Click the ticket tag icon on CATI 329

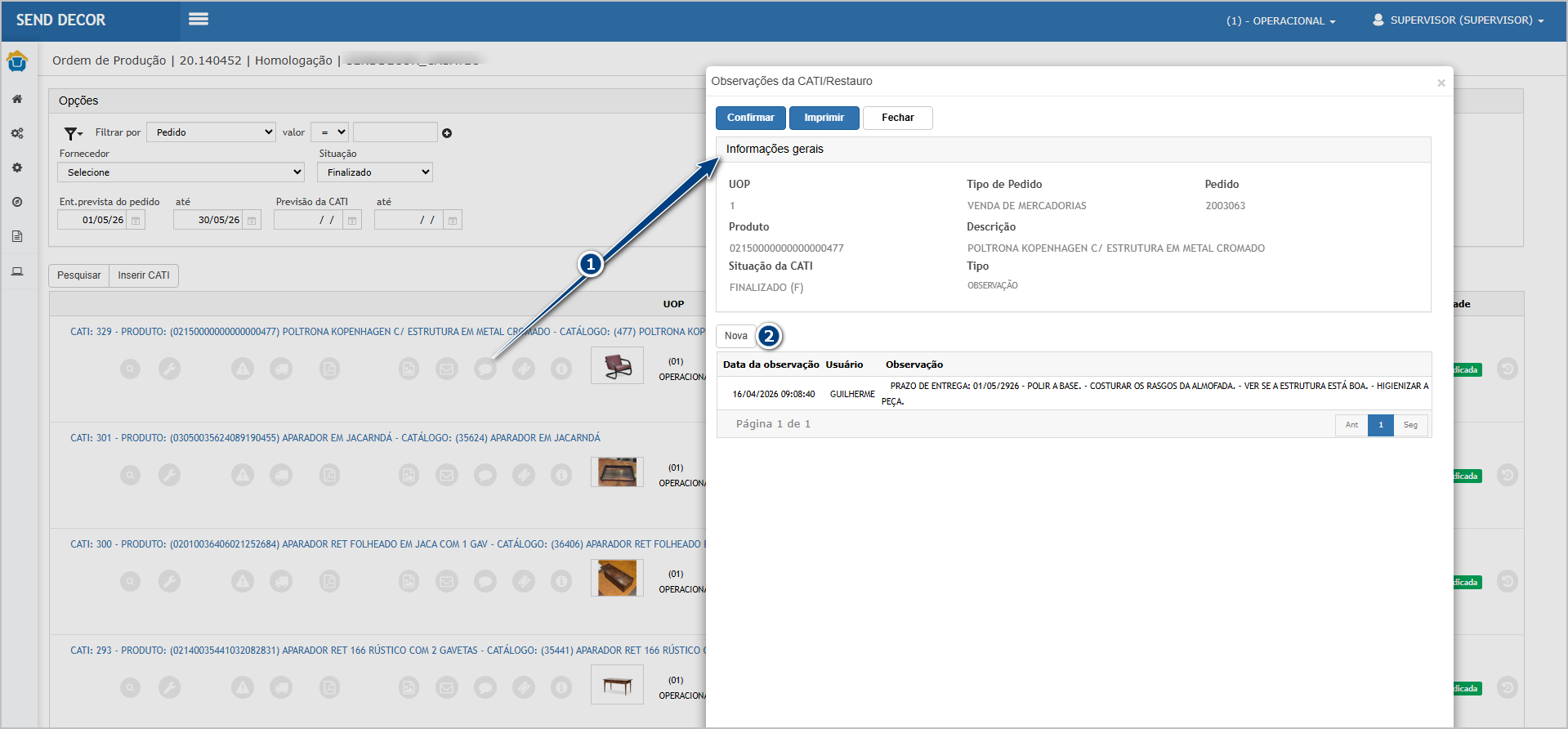(524, 369)
